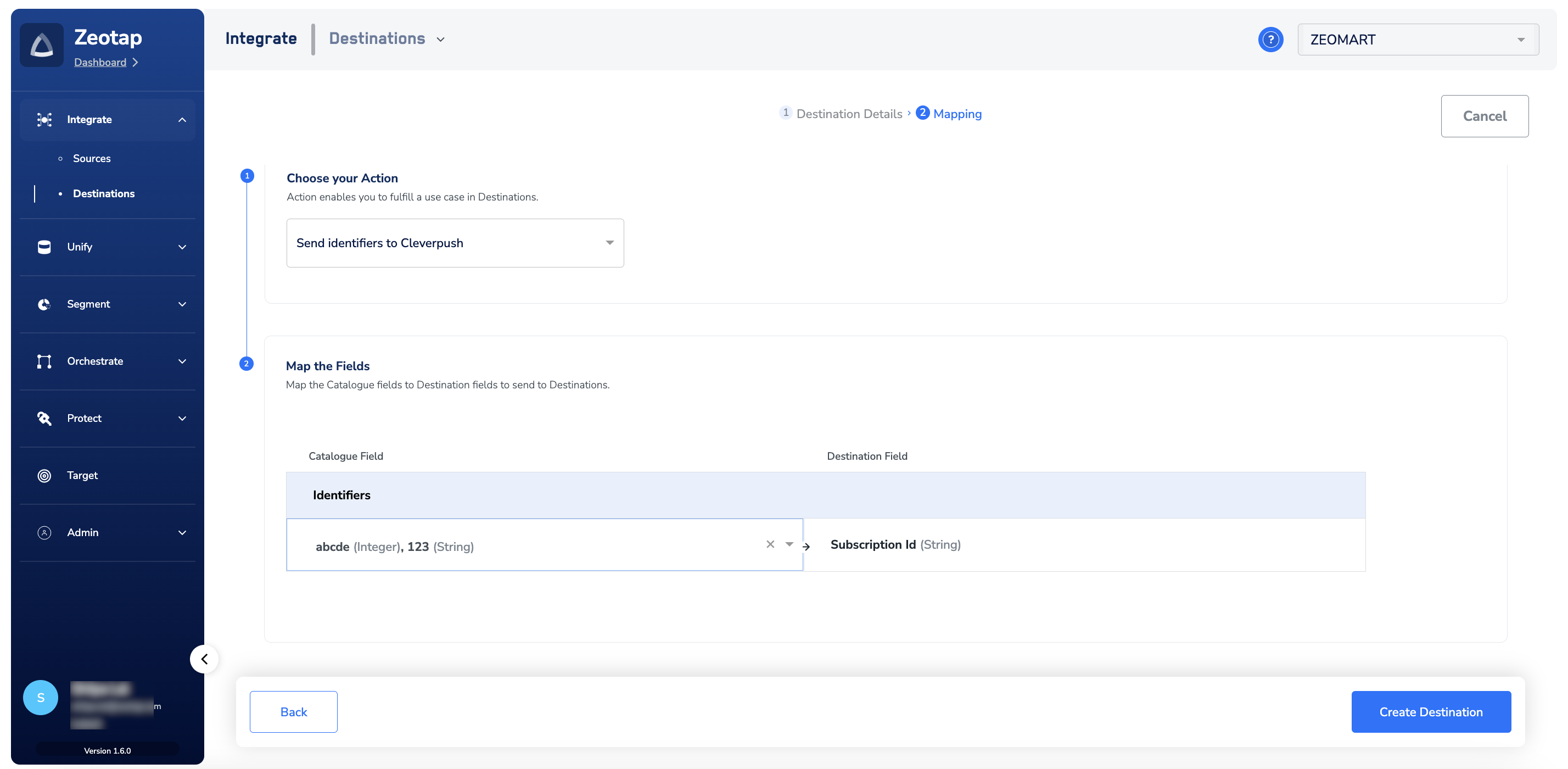Collapse the sidebar with arrow button
The width and height of the screenshot is (1568, 769).
[x=205, y=659]
